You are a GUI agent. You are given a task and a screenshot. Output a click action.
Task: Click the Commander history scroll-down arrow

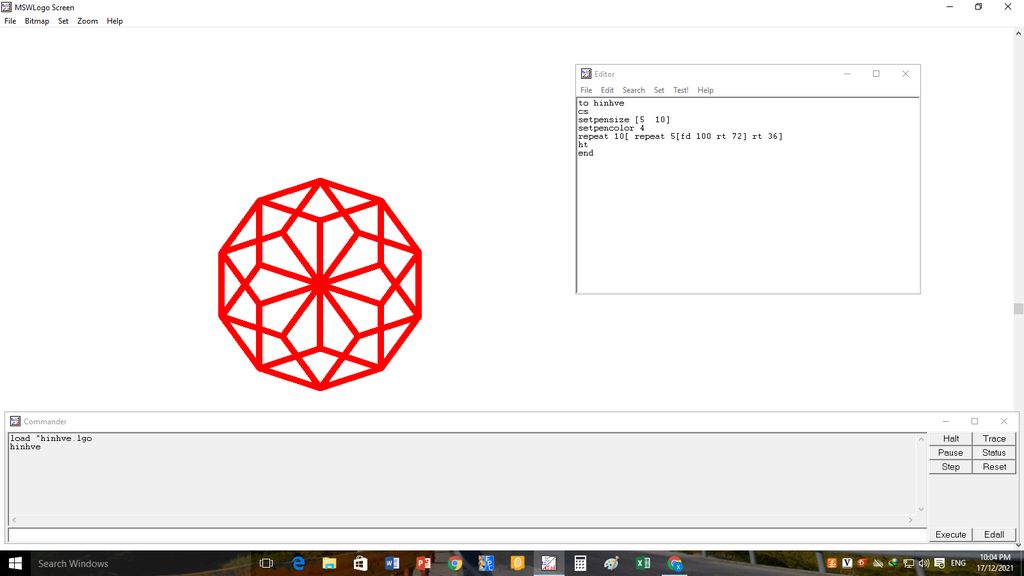(x=921, y=509)
